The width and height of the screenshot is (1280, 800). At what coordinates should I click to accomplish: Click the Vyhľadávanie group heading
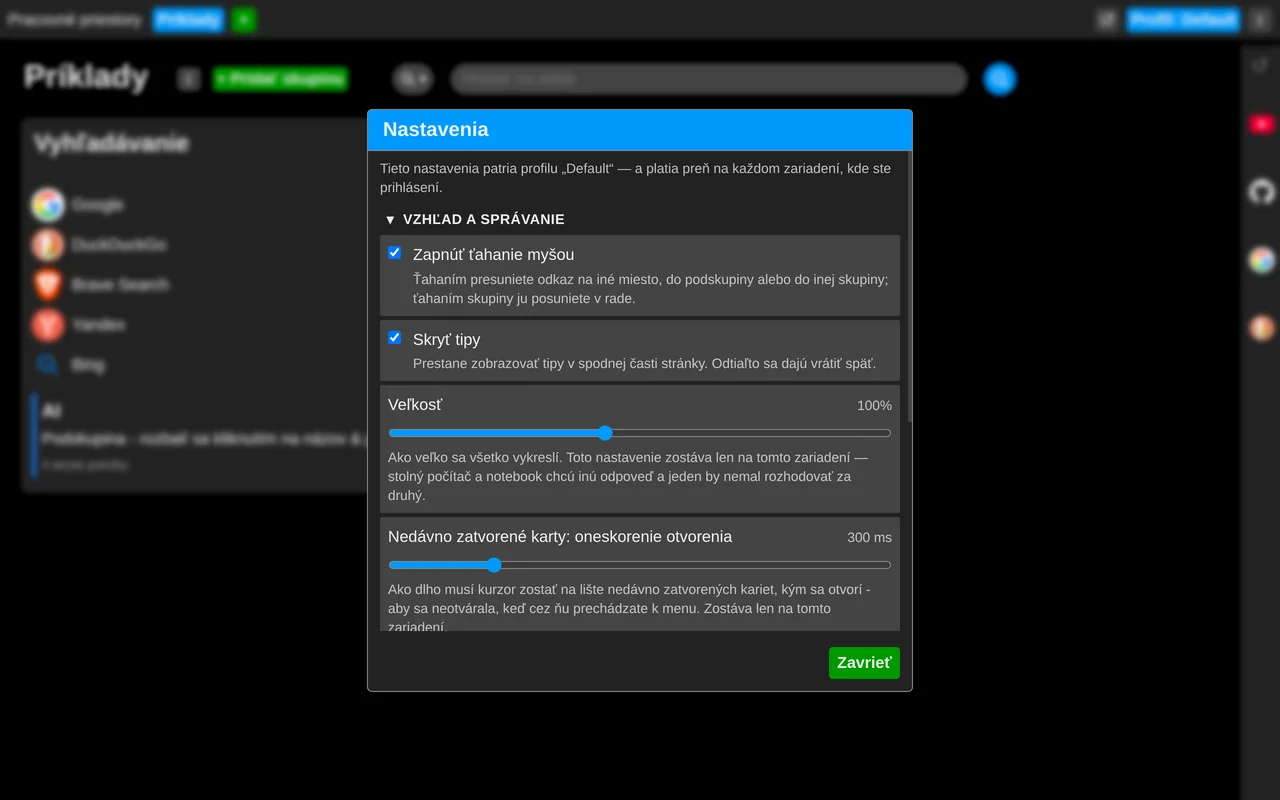click(111, 144)
